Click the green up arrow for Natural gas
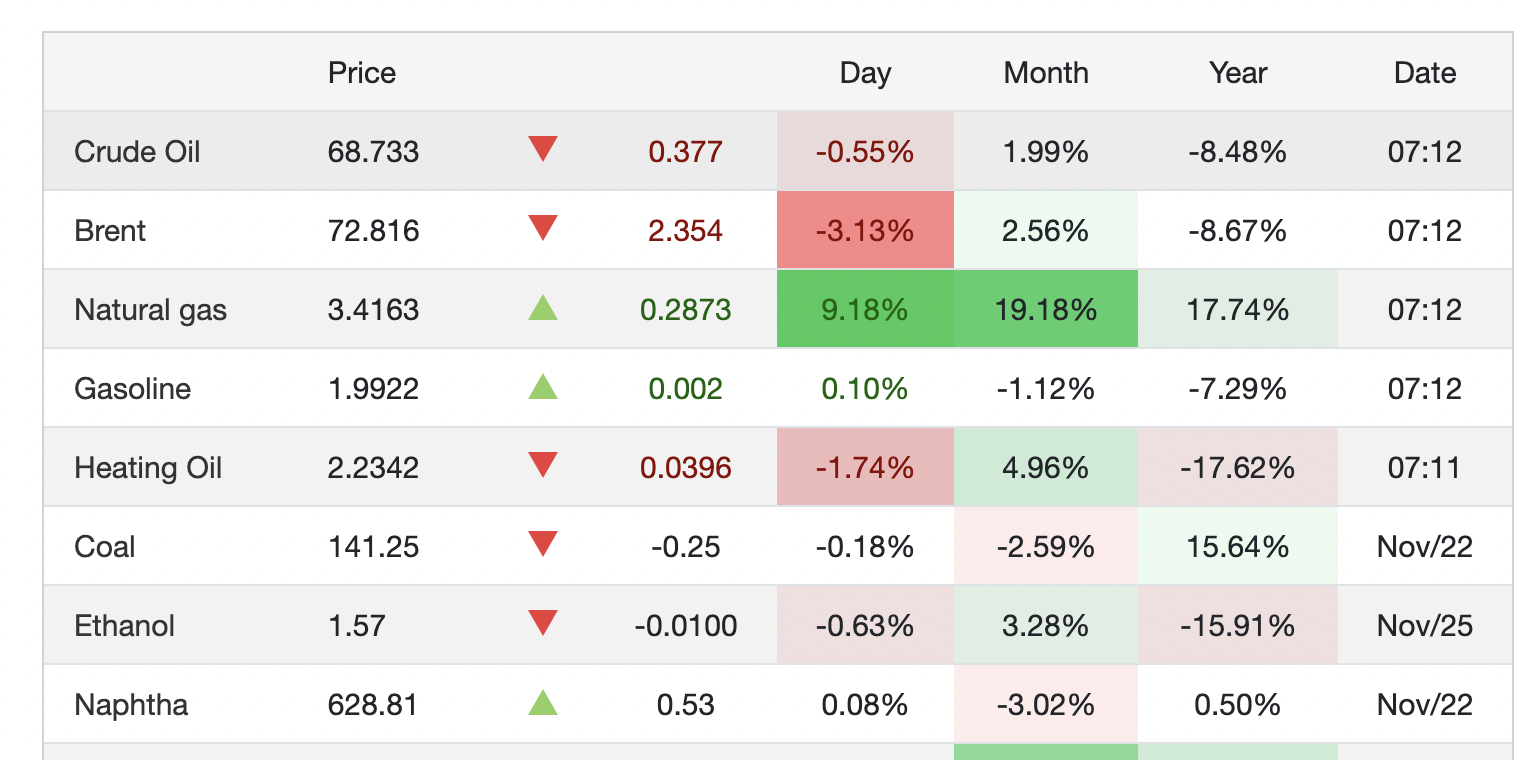Screen dimensions: 1520x760 [x=543, y=307]
